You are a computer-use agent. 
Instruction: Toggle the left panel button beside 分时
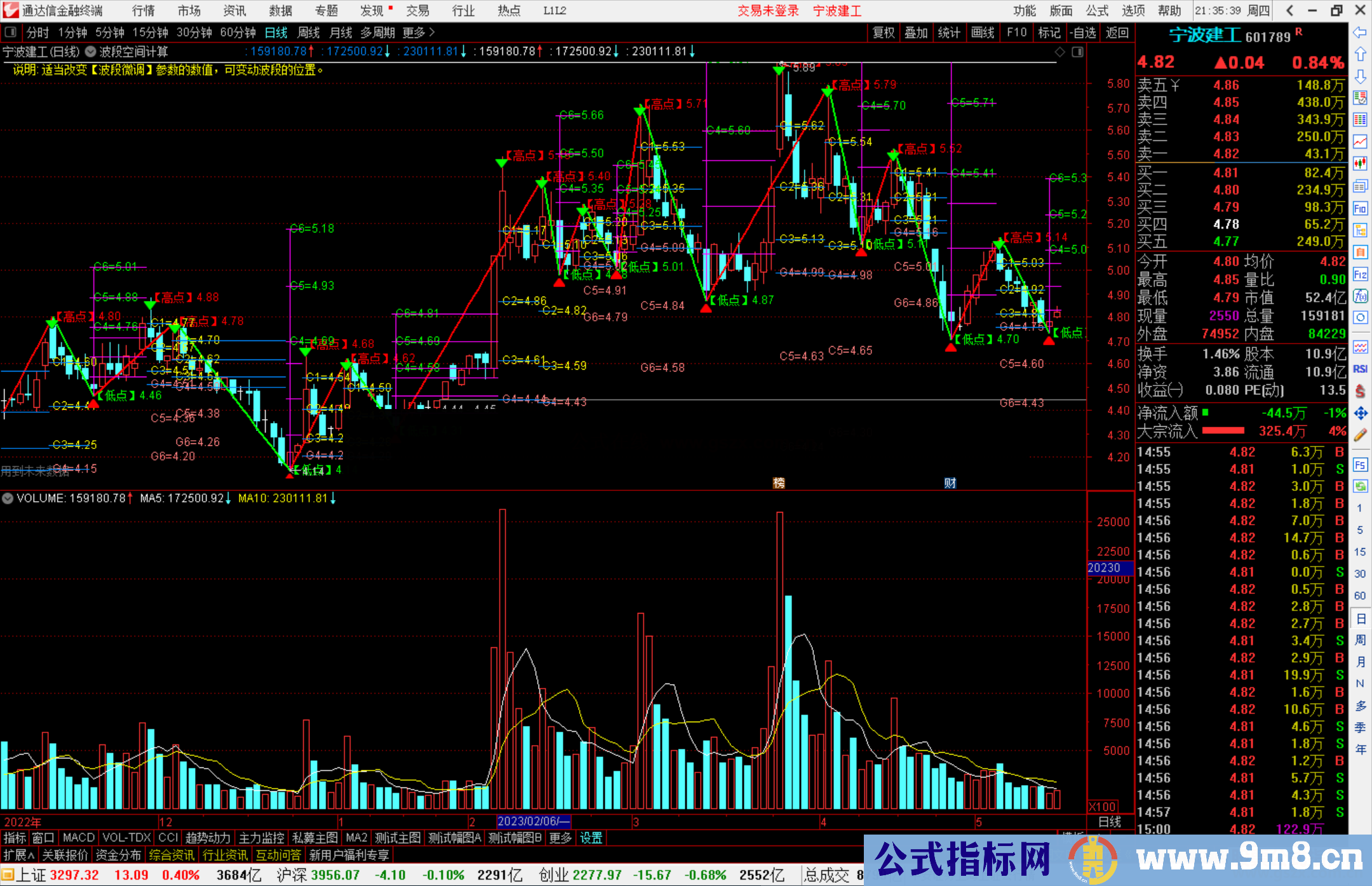[11, 32]
